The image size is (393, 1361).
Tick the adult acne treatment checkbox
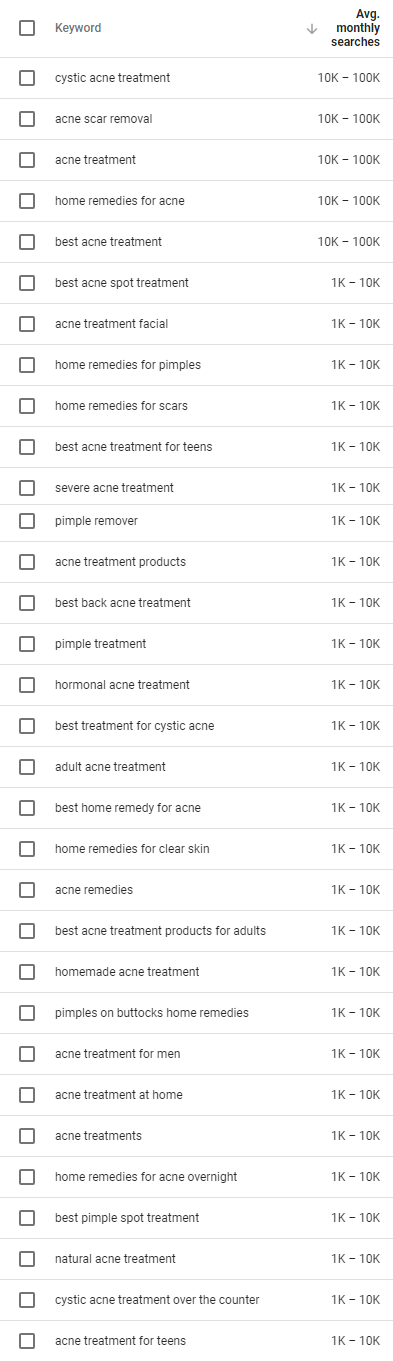tap(27, 767)
